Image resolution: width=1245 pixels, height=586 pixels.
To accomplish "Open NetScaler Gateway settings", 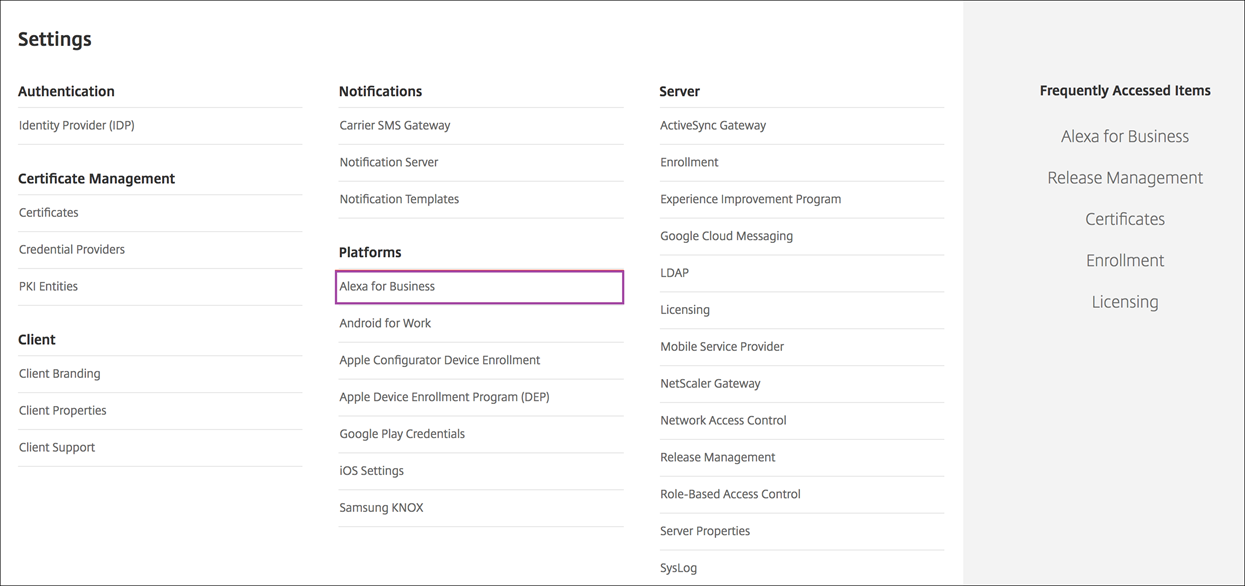I will (710, 384).
